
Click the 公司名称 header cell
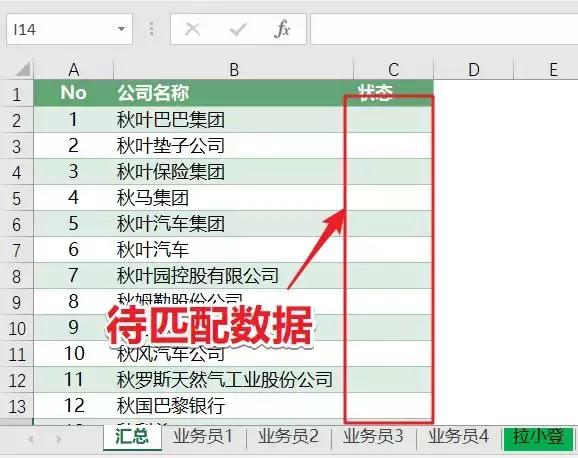(234, 93)
